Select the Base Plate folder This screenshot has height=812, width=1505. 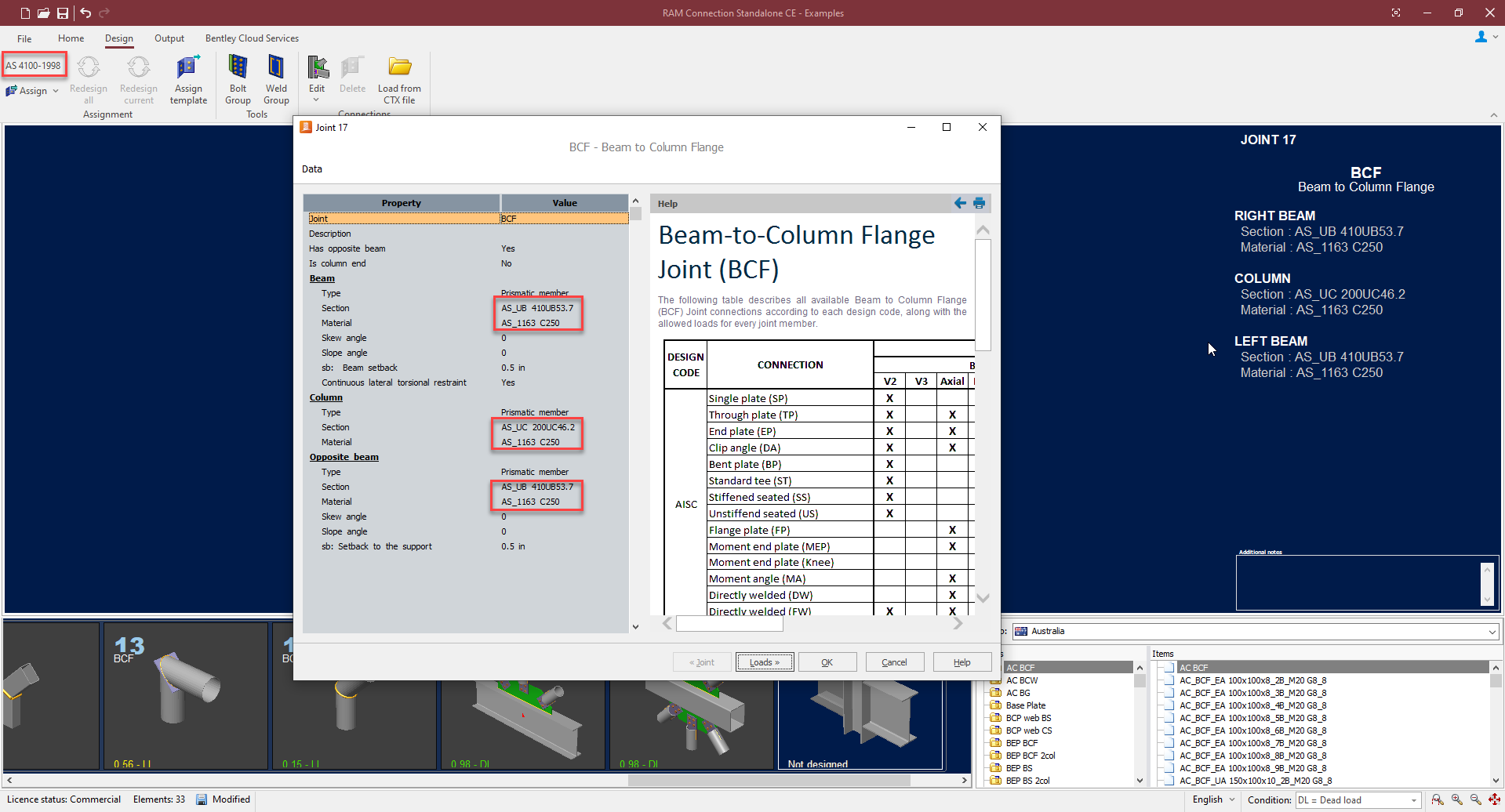tap(1025, 705)
